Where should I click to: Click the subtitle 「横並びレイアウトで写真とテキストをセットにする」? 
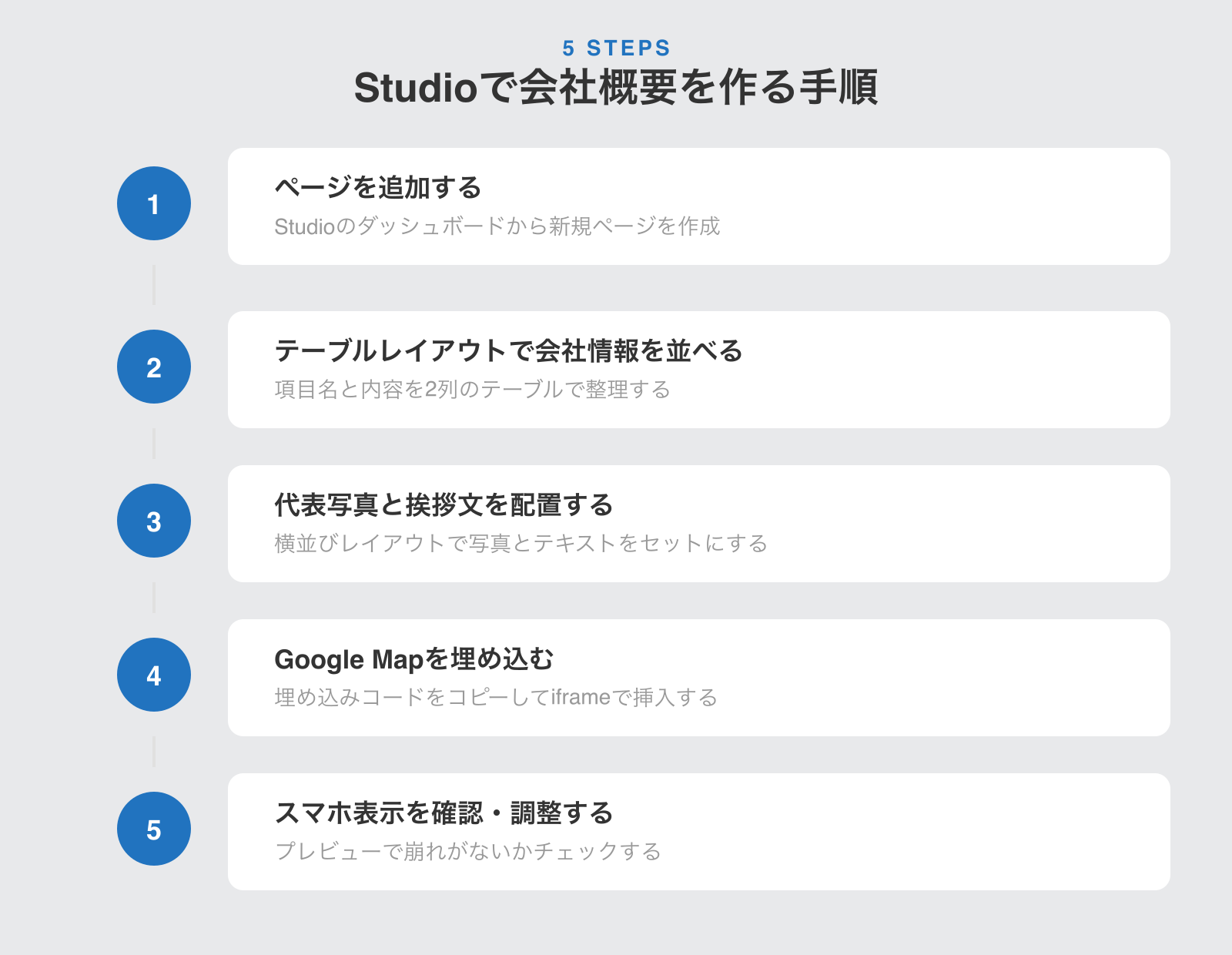click(x=522, y=544)
